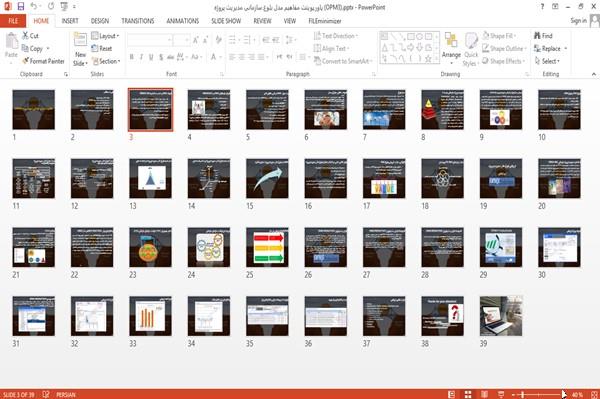Open the Text Direction dropdown

(x=336, y=36)
